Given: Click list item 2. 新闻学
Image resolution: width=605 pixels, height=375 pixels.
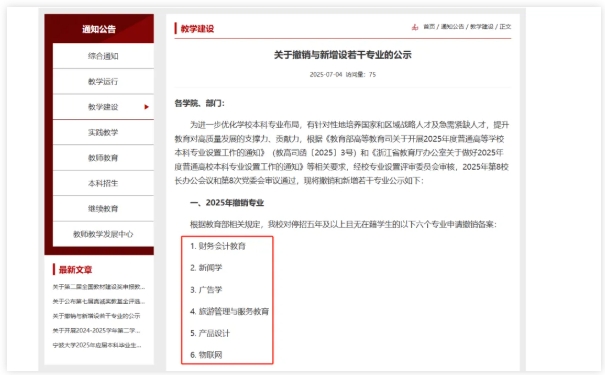Looking at the screenshot, I should pyautogui.click(x=206, y=268).
